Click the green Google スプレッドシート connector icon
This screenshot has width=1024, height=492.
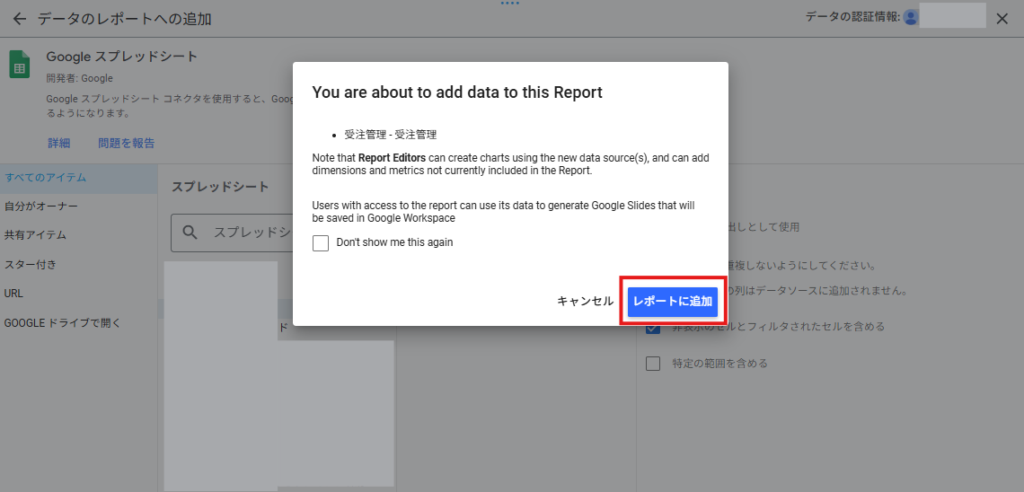pos(20,65)
